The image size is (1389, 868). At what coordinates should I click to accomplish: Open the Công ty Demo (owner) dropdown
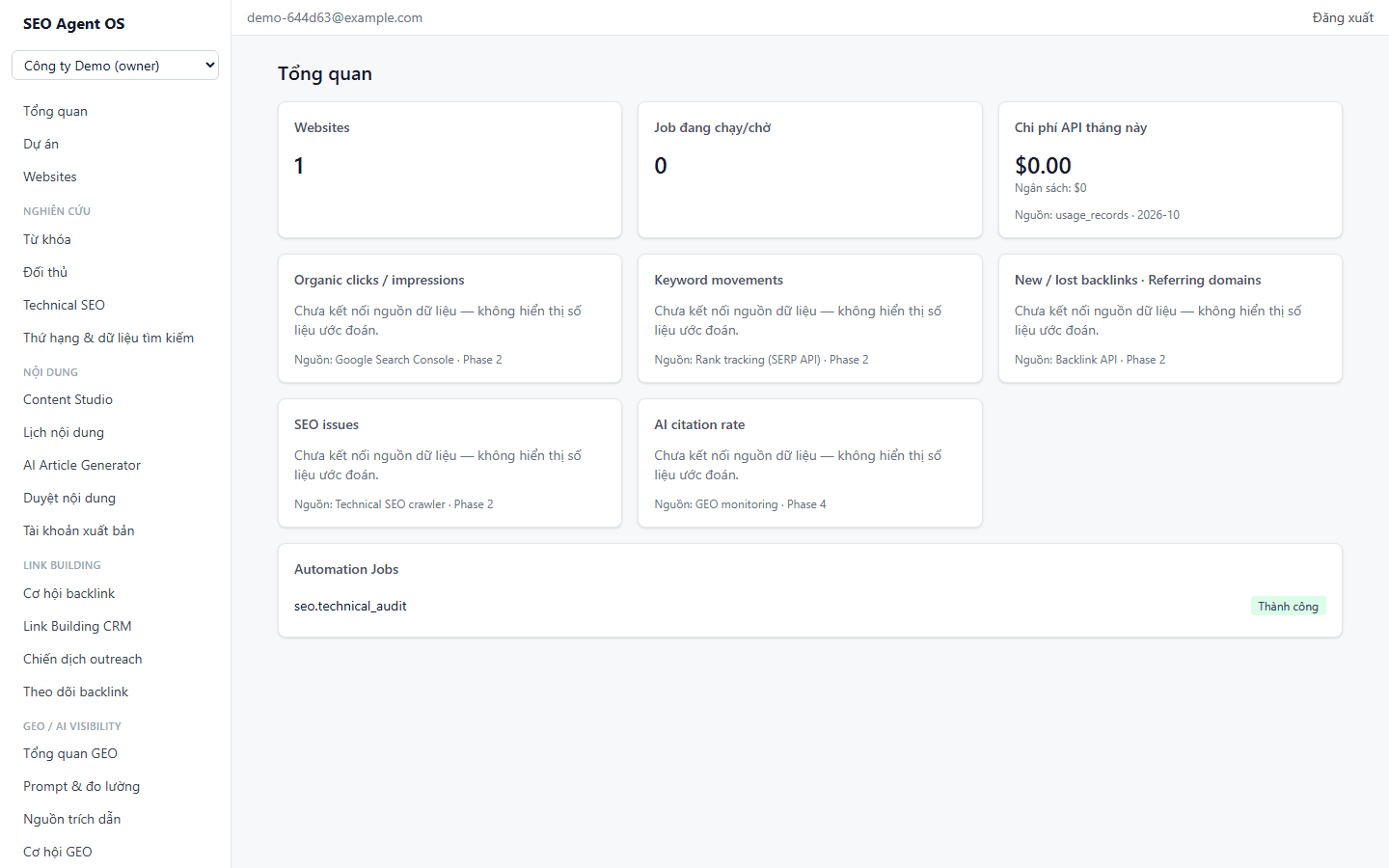point(115,66)
